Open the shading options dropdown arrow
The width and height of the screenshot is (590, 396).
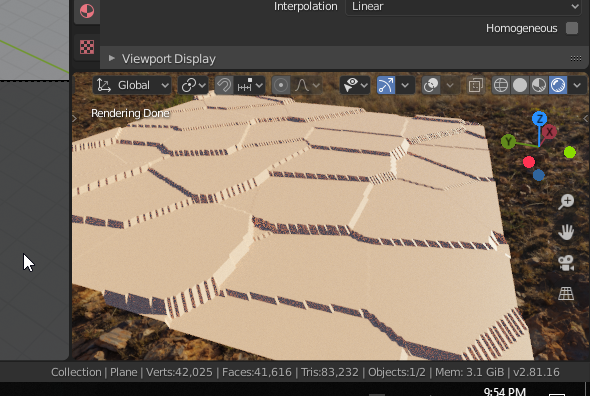pos(577,85)
